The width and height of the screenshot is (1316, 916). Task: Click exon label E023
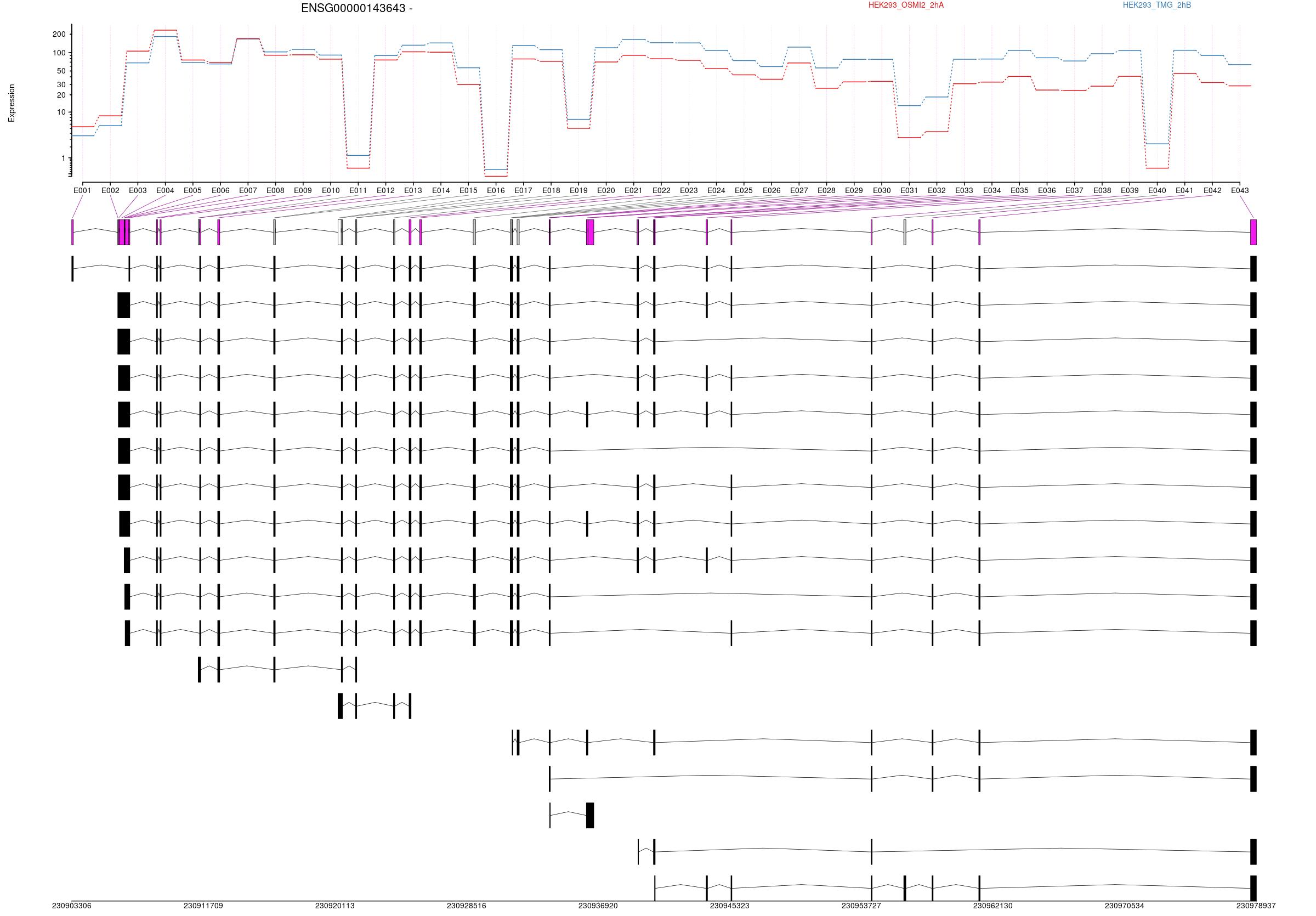coord(689,190)
